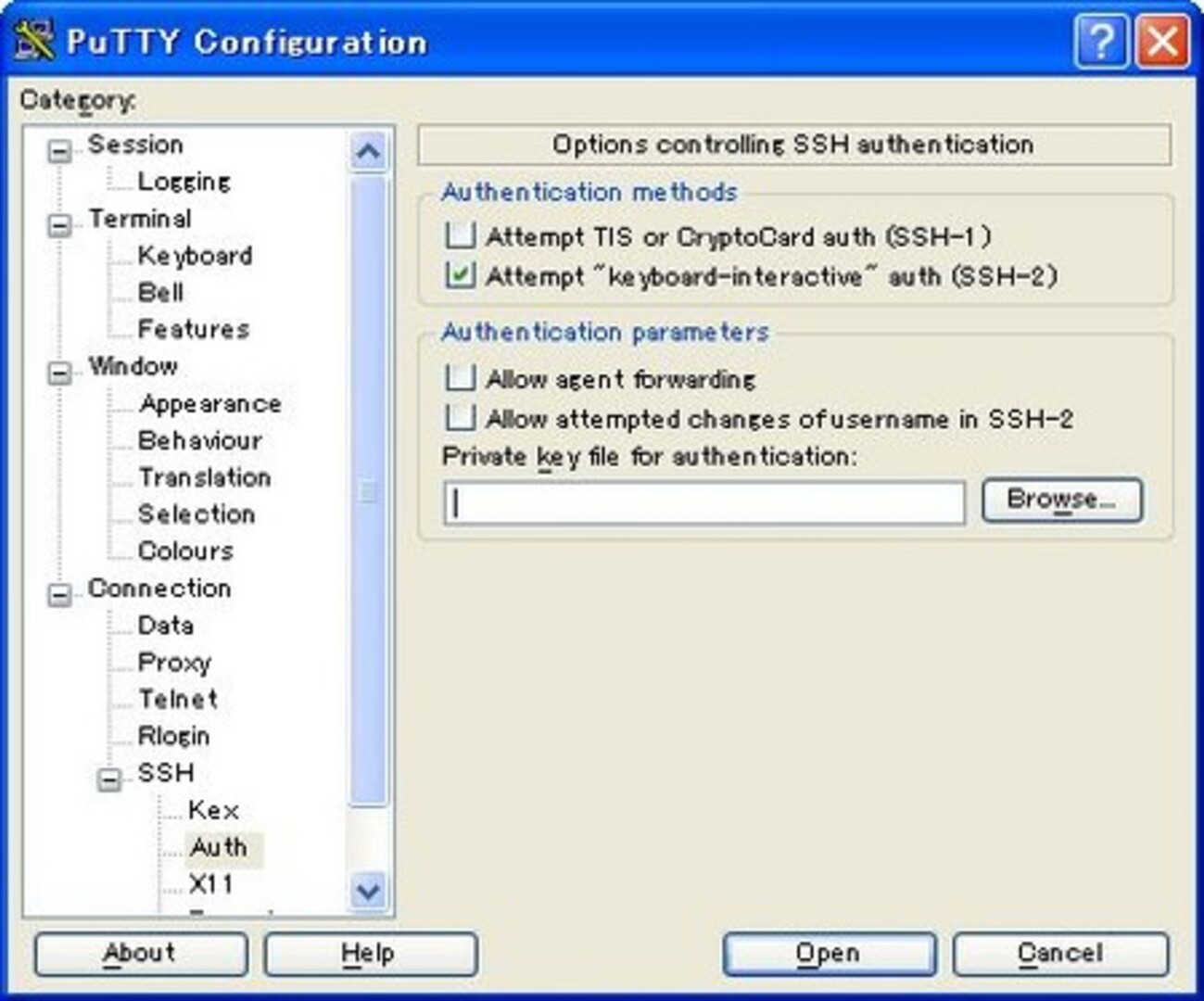The image size is (1204, 1001).
Task: Open the Logging category
Action: pyautogui.click(x=184, y=182)
